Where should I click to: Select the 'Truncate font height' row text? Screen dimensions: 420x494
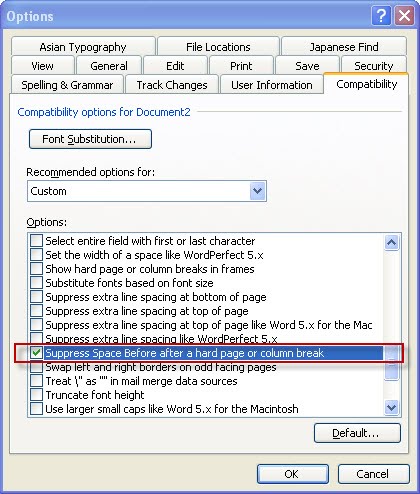pyautogui.click(x=95, y=395)
